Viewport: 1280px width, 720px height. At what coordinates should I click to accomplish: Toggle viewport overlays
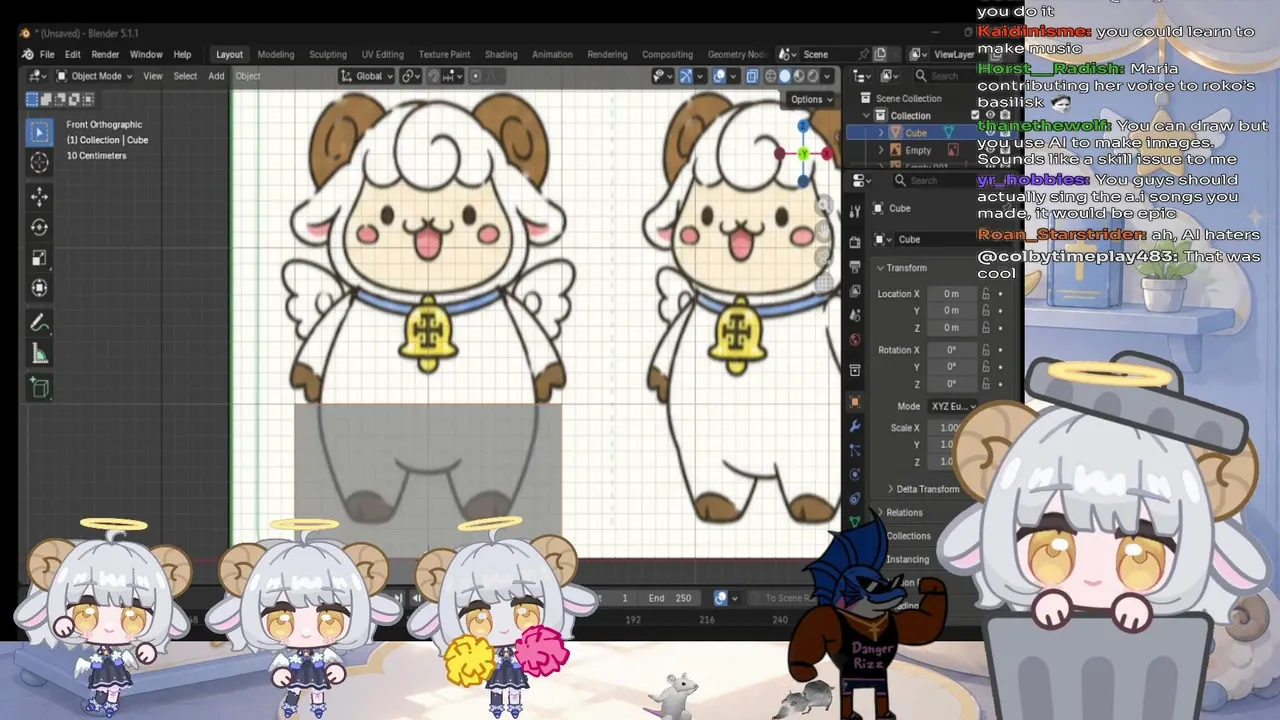click(719, 76)
